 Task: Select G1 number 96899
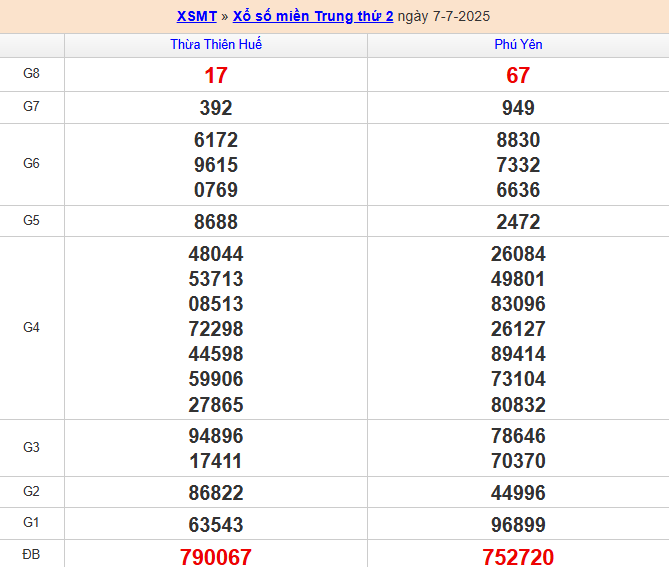[518, 525]
